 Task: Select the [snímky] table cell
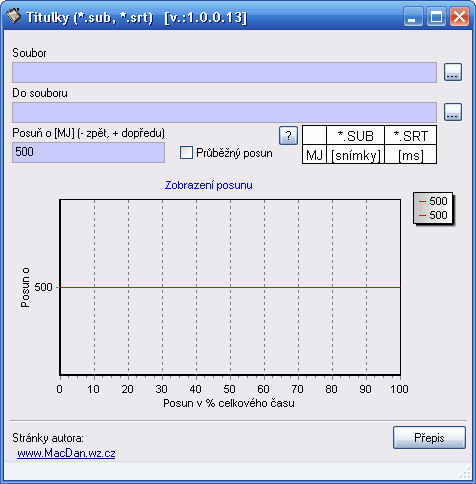click(x=356, y=154)
